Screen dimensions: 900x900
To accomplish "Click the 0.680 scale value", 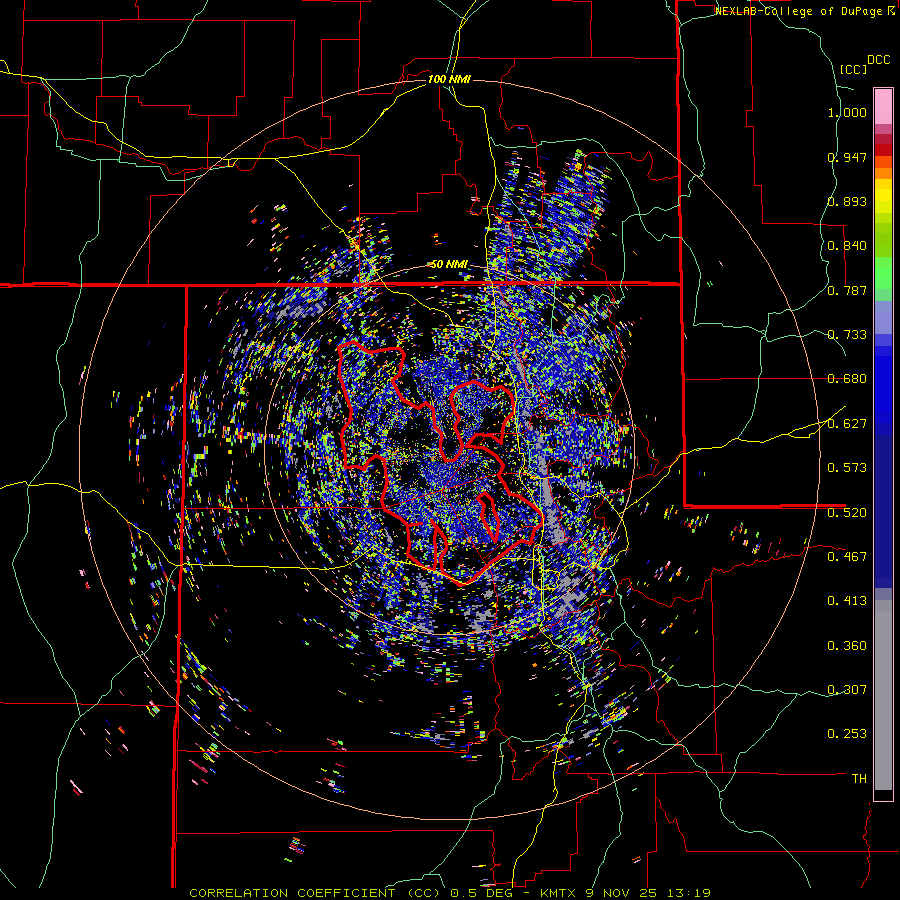I will click(x=847, y=379).
